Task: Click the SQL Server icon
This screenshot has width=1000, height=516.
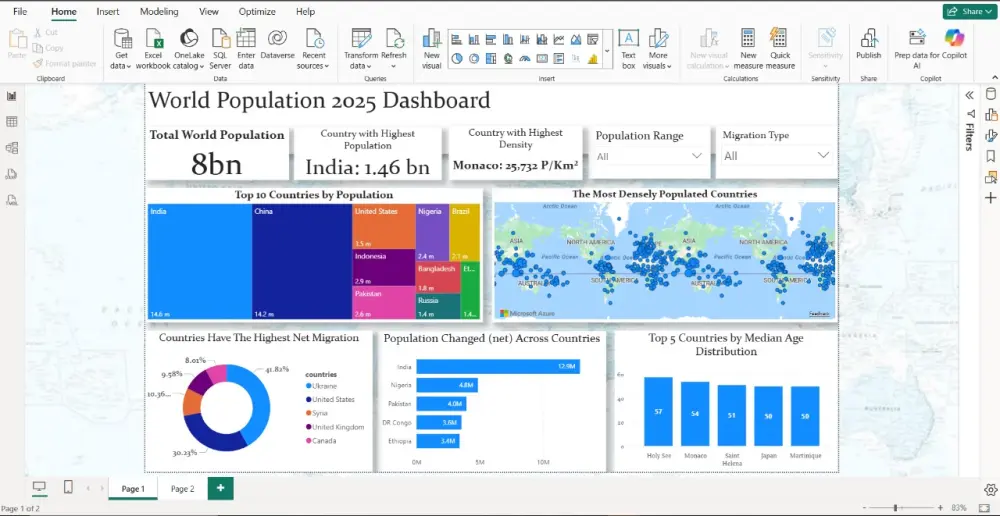Action: 220,39
